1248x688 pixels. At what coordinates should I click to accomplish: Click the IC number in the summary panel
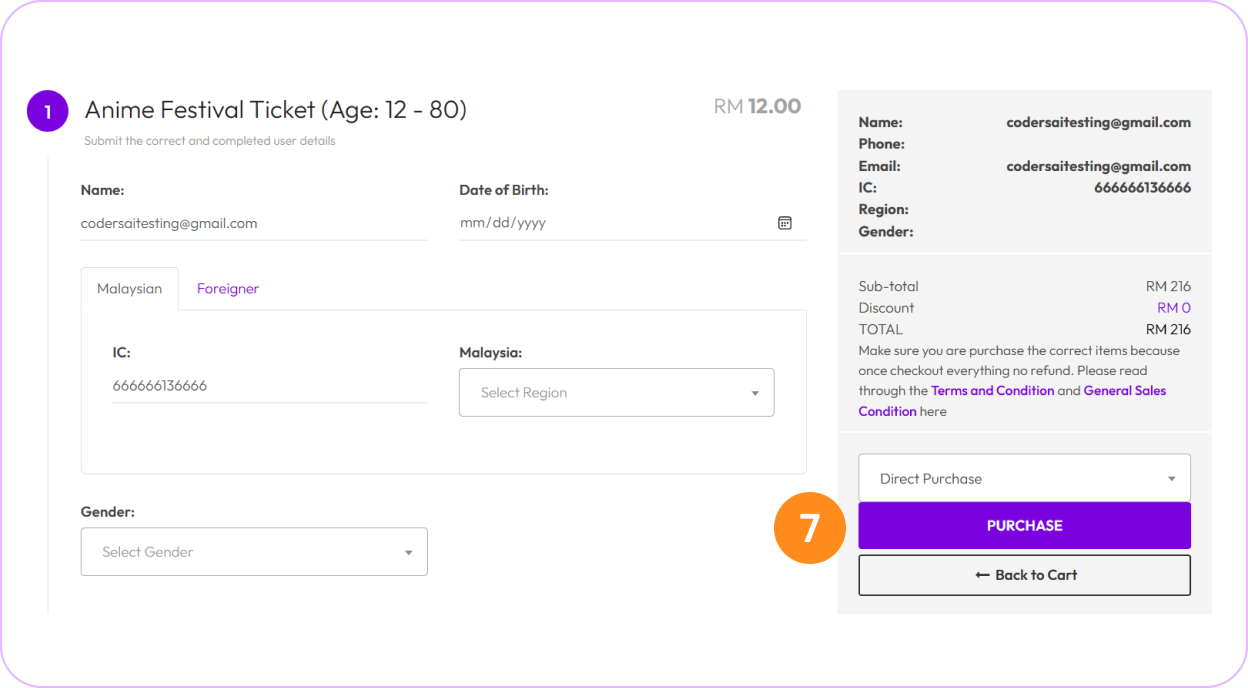tap(1142, 188)
